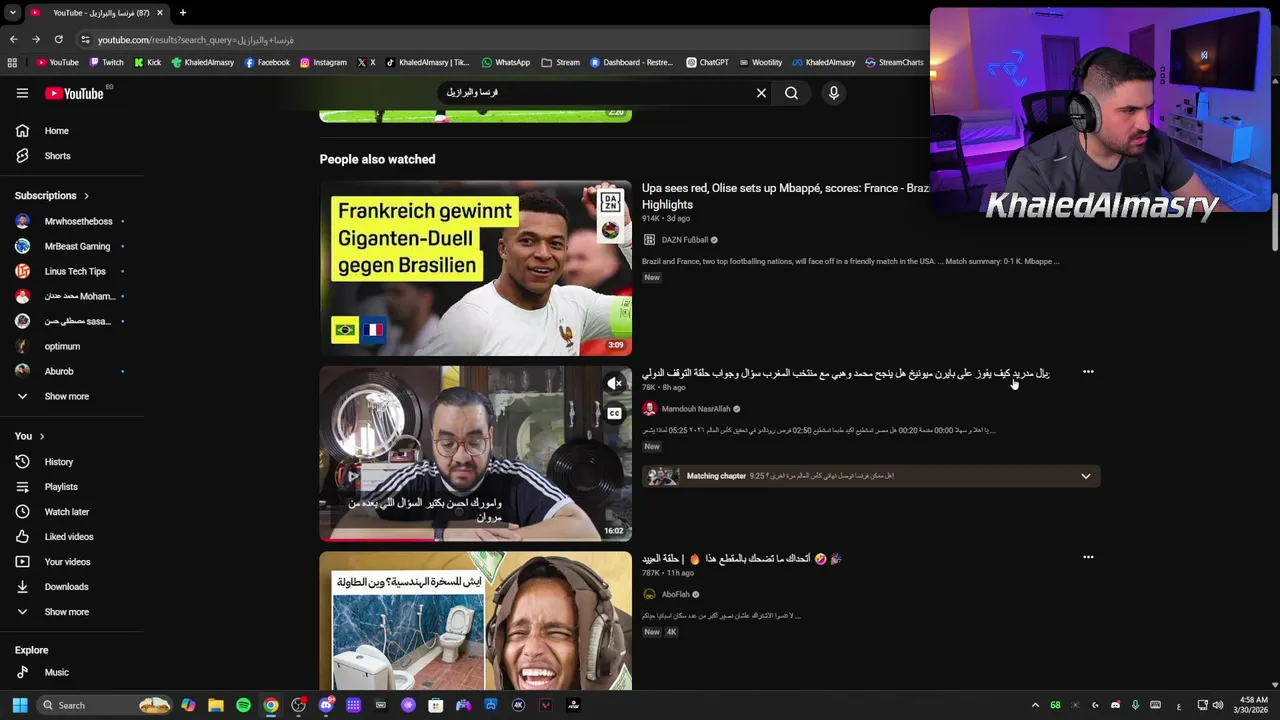Clear the search box with X
This screenshot has width=1280, height=720.
click(x=761, y=93)
